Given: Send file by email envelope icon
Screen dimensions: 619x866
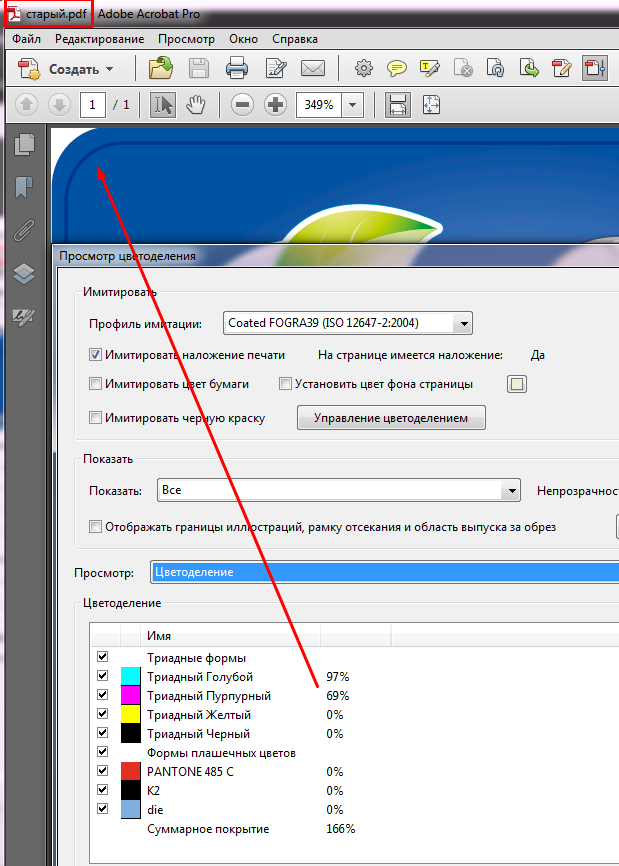Looking at the screenshot, I should pos(313,69).
